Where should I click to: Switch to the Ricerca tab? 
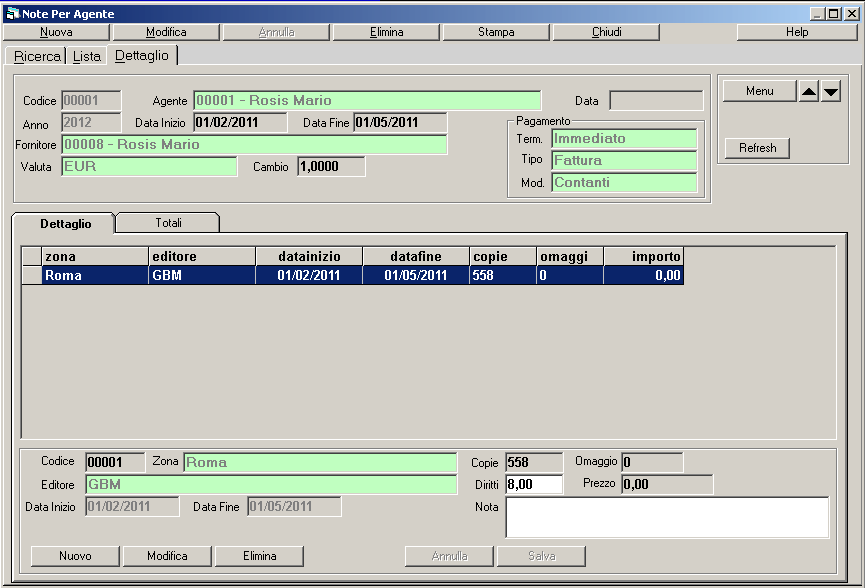[x=37, y=56]
